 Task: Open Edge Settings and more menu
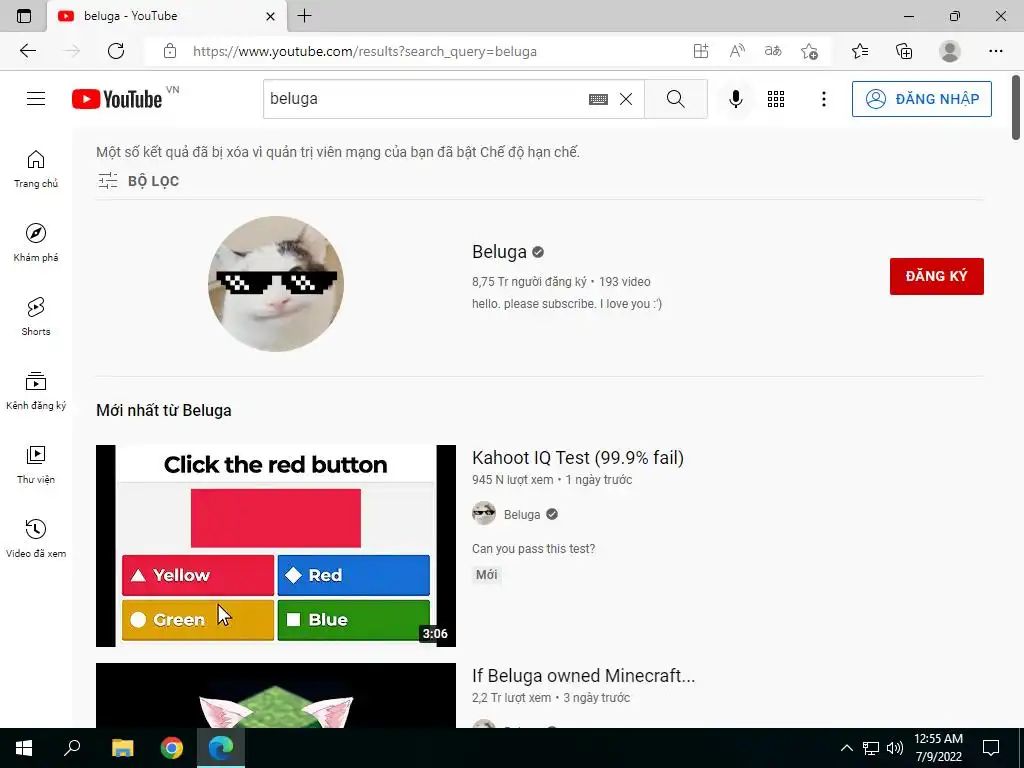[995, 51]
